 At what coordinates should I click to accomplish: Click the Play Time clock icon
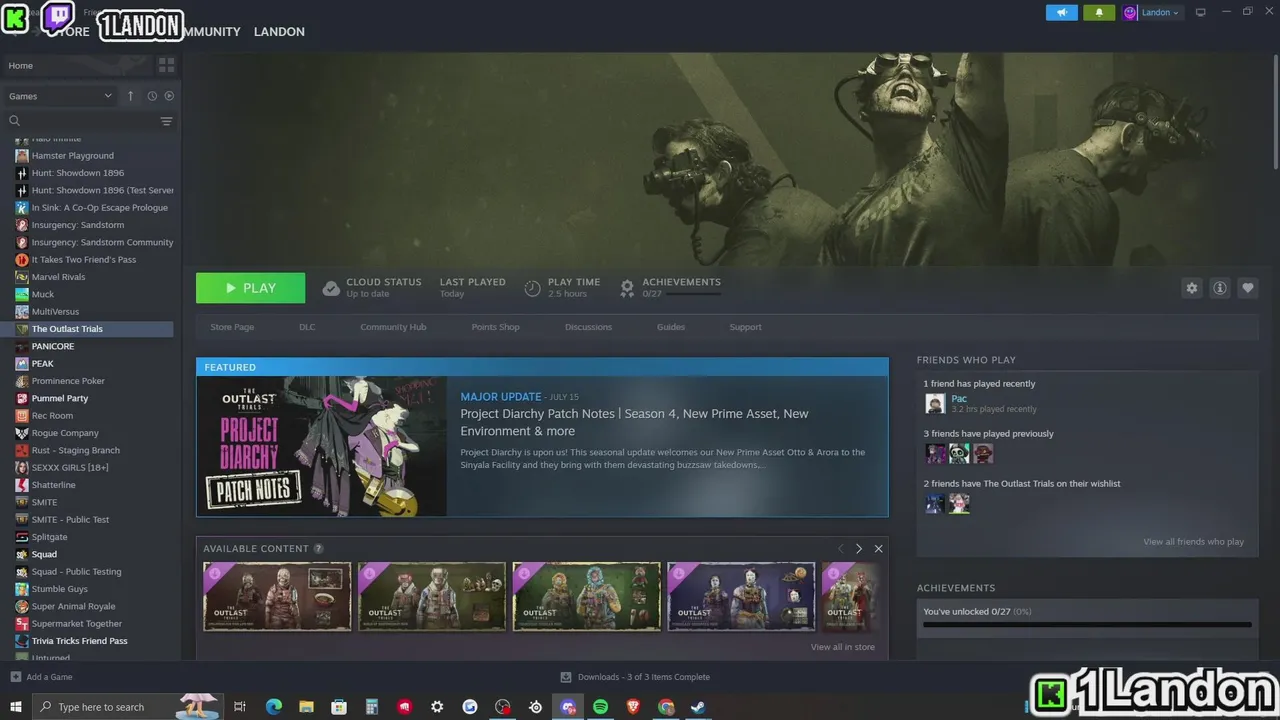click(532, 288)
